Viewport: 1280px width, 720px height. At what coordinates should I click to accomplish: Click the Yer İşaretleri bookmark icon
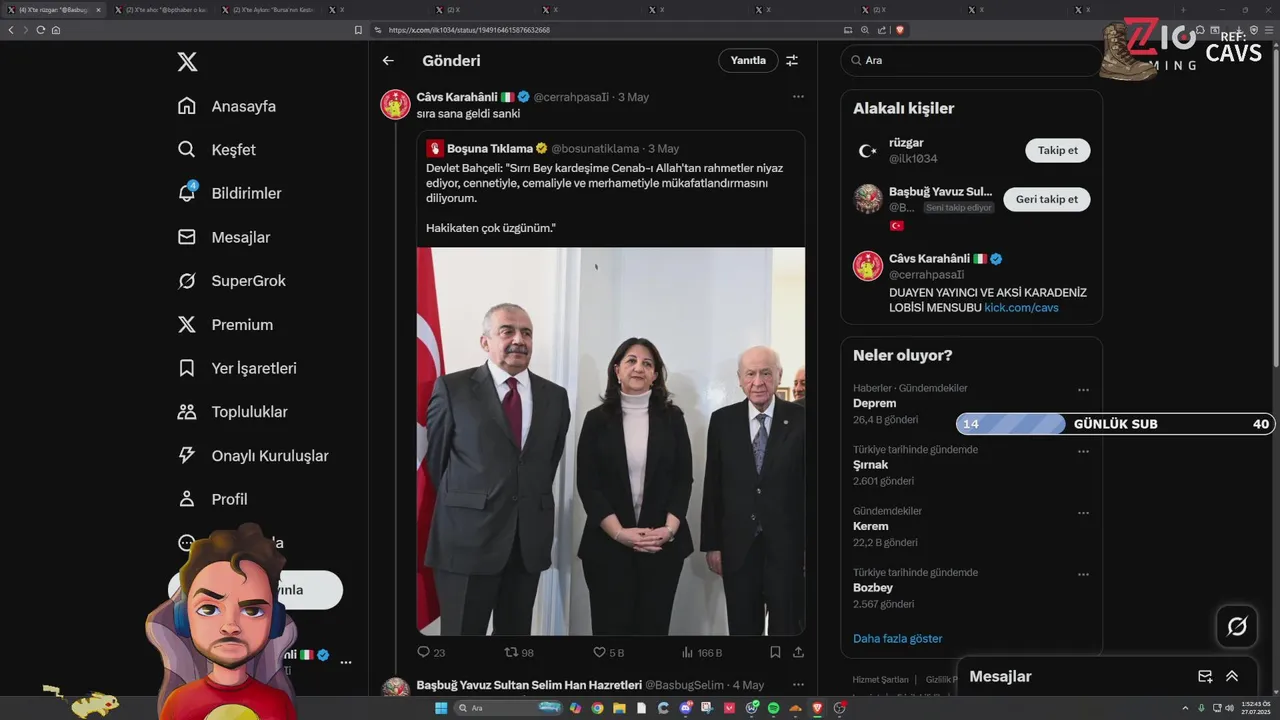[186, 368]
